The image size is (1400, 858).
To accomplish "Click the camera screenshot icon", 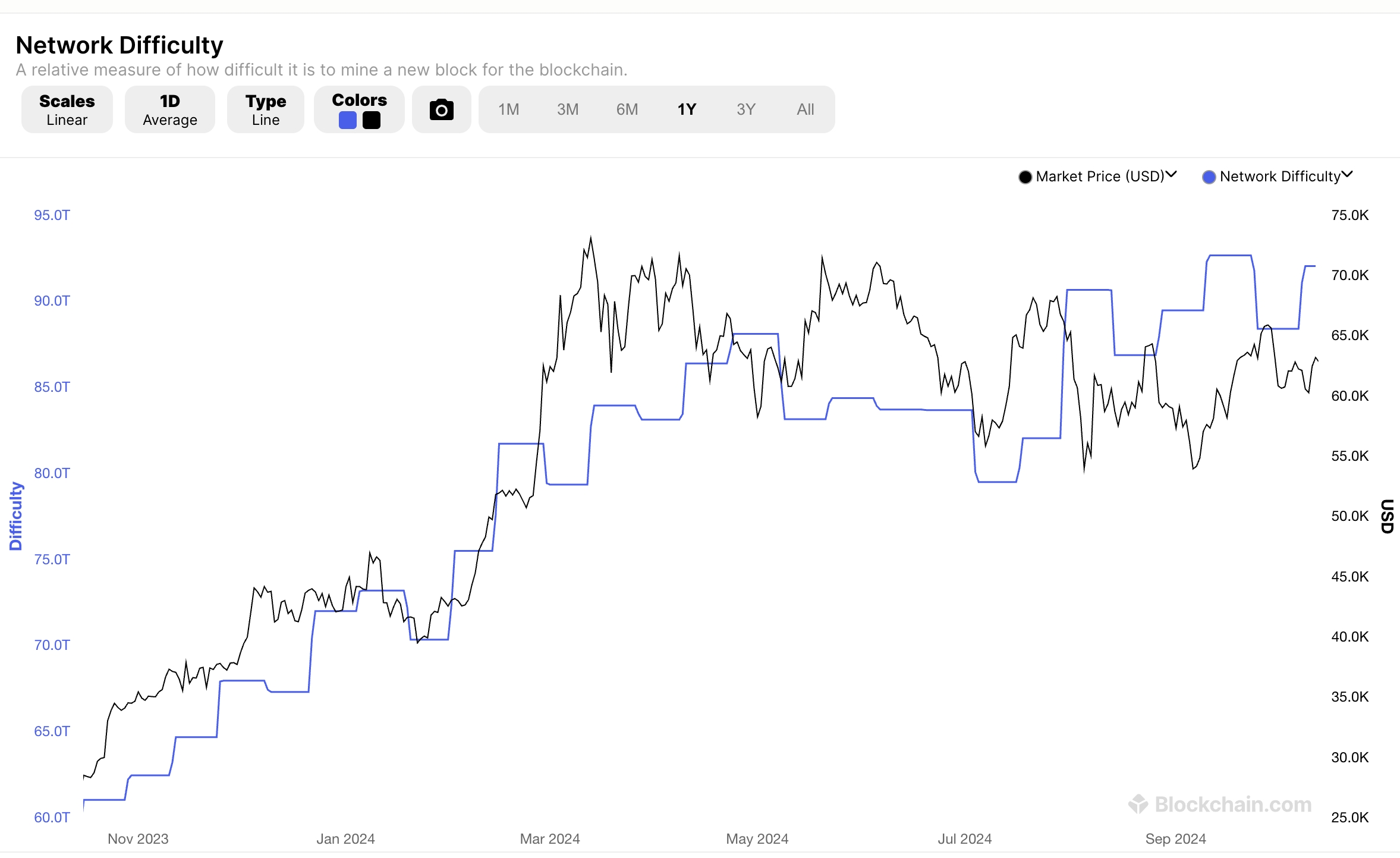I will tap(441, 109).
